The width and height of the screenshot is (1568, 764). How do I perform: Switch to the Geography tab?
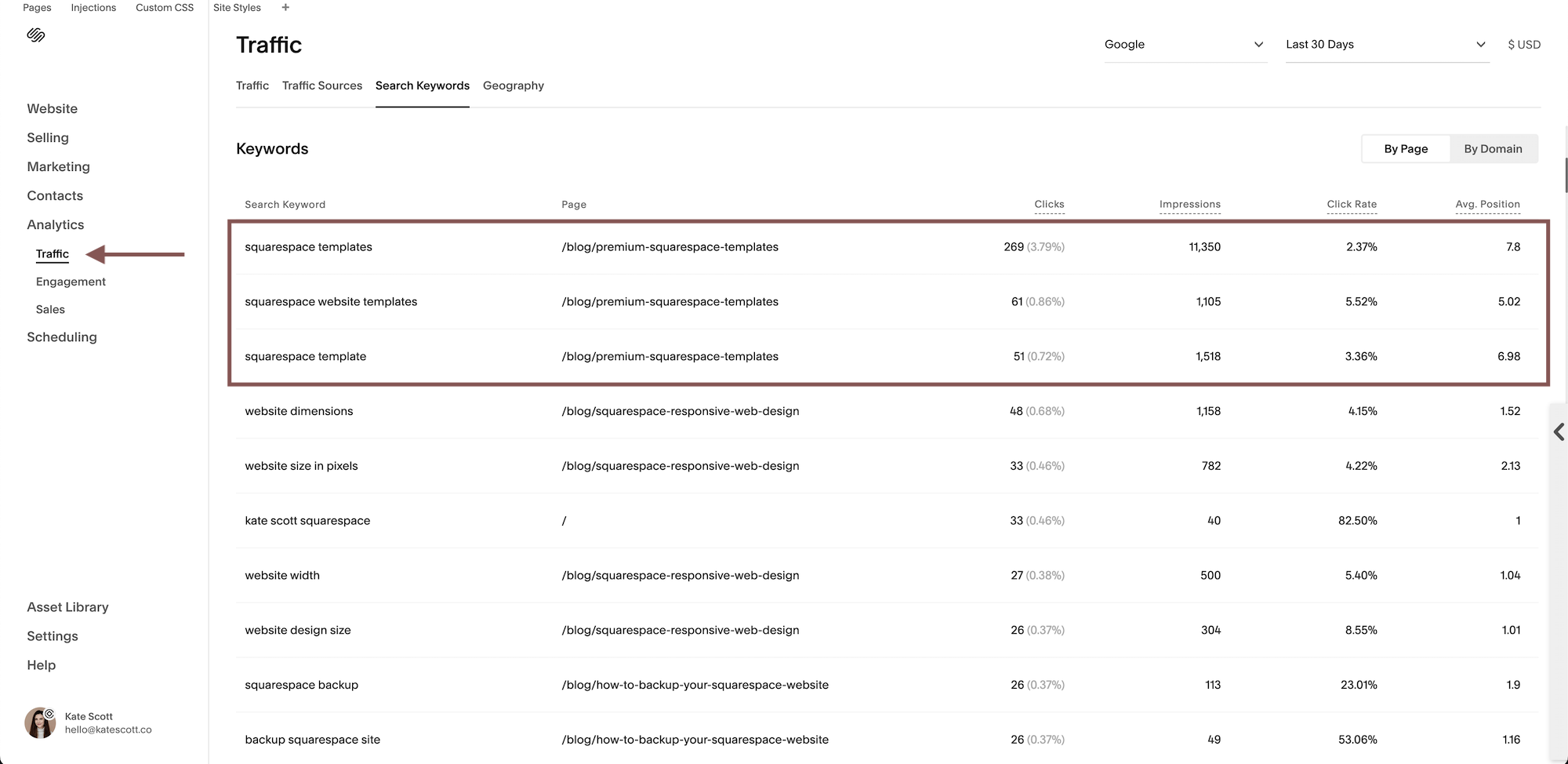514,85
